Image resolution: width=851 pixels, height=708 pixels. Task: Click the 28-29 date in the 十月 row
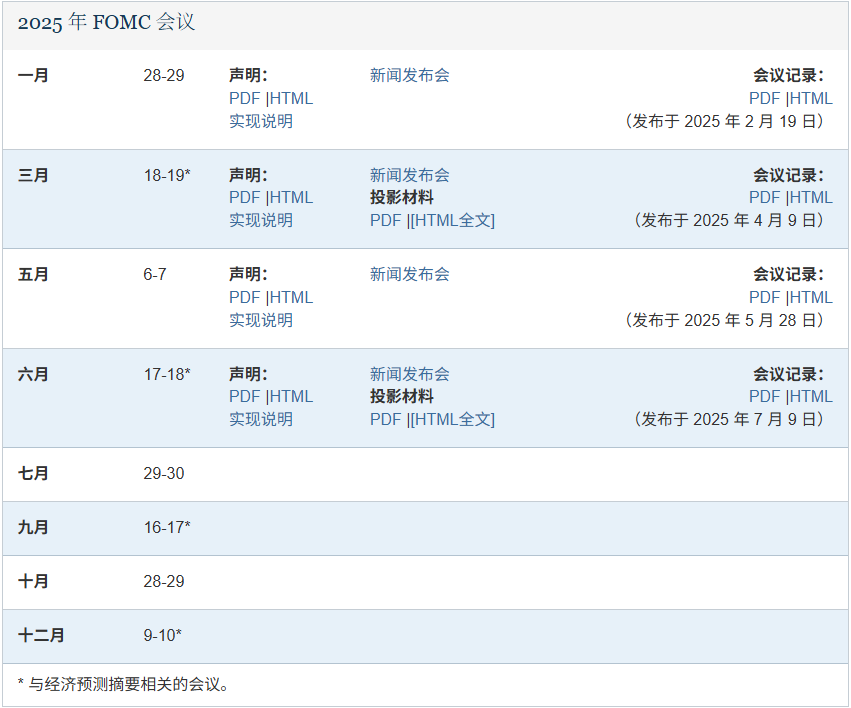(164, 582)
